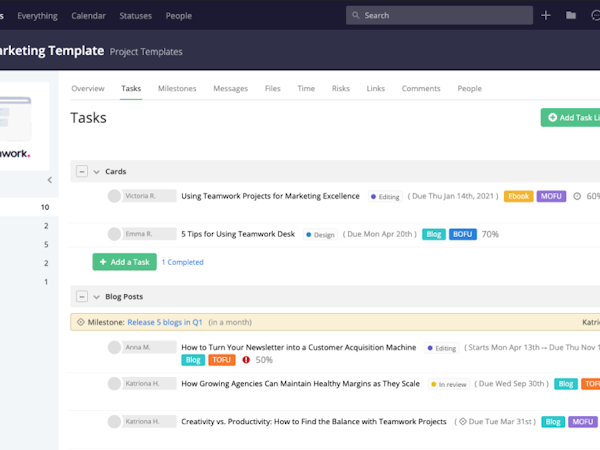Collapse Cards list using minus box
600x450 pixels.
click(82, 171)
